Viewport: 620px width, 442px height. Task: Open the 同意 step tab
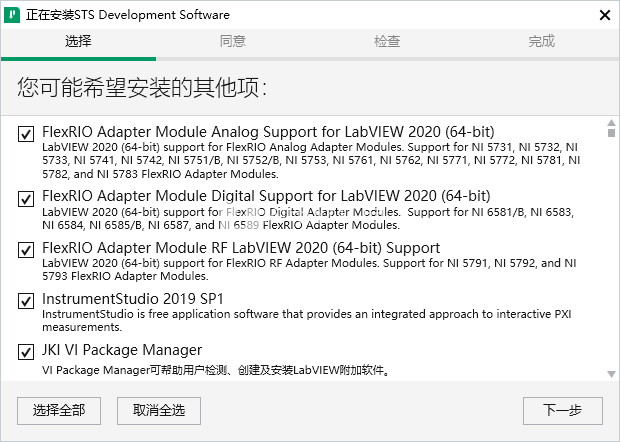point(233,42)
